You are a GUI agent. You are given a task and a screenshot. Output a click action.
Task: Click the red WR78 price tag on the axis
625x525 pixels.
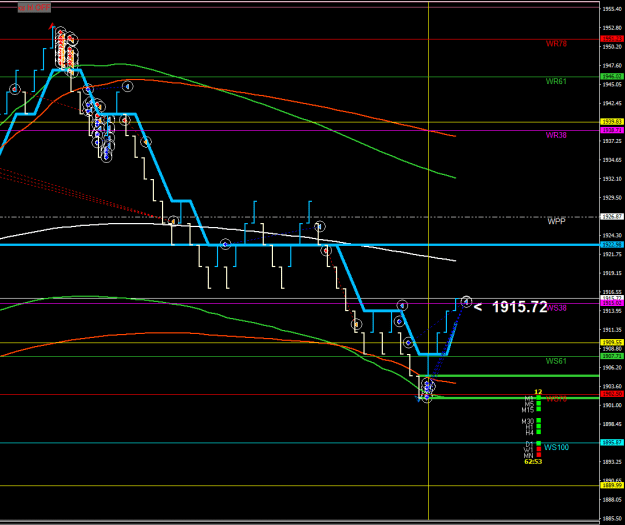(x=612, y=39)
